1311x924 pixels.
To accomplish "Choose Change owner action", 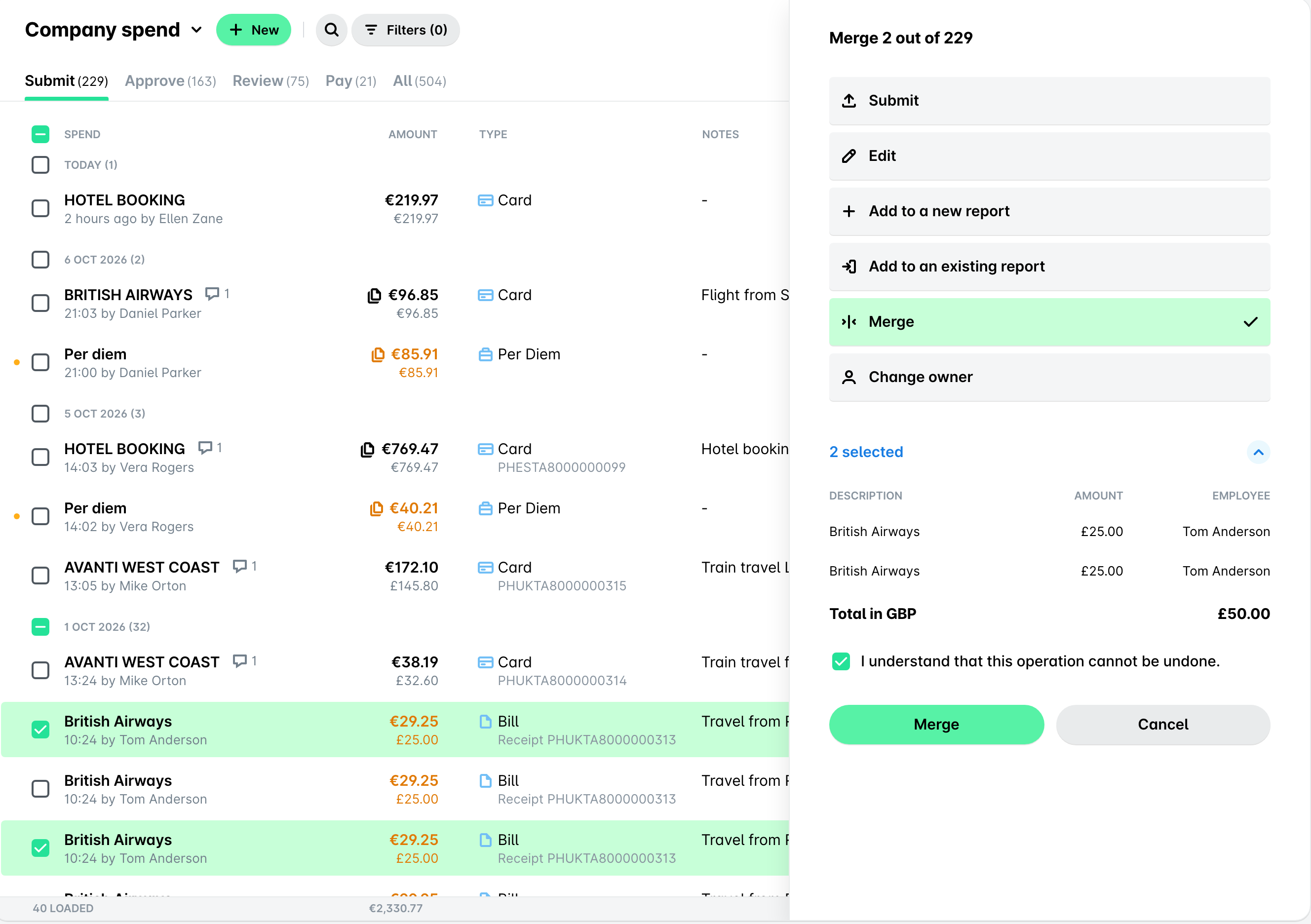I will [1049, 378].
